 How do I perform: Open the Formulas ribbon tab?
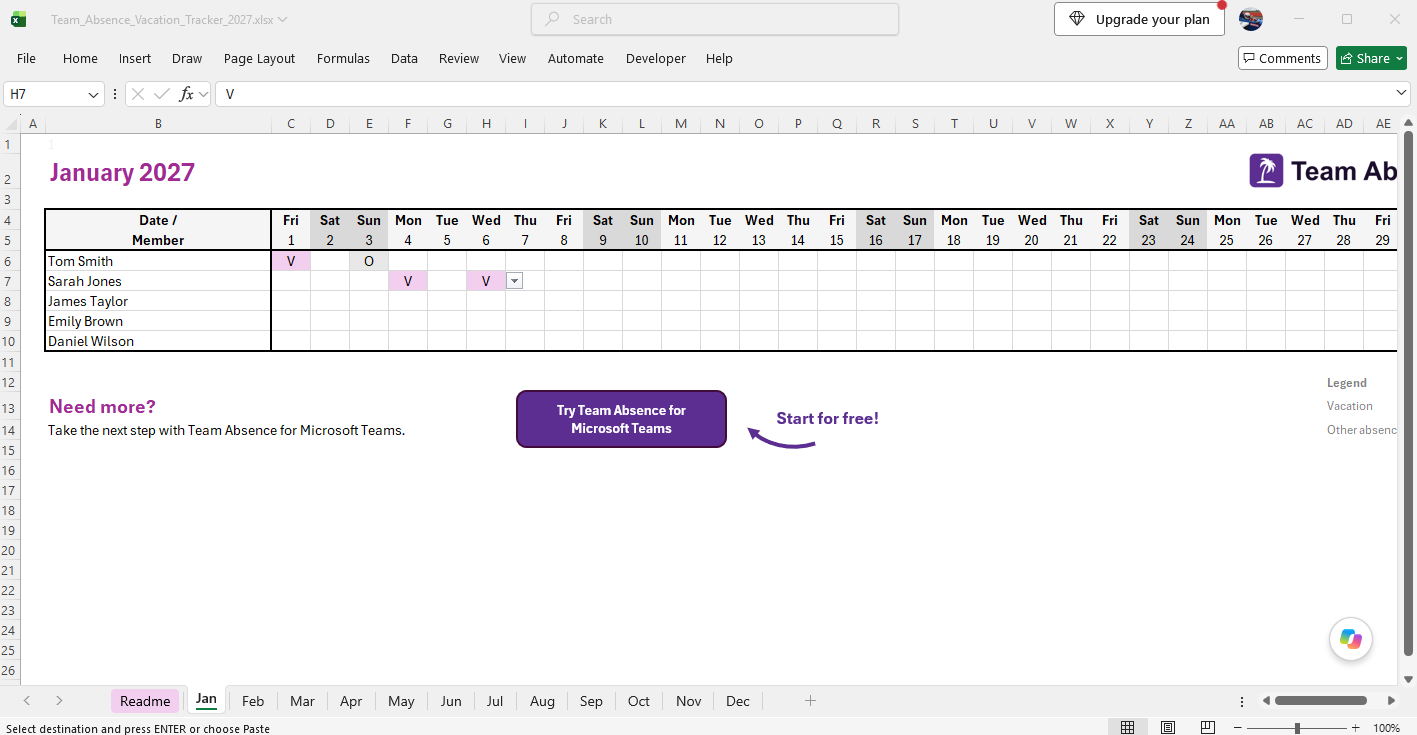pos(343,59)
